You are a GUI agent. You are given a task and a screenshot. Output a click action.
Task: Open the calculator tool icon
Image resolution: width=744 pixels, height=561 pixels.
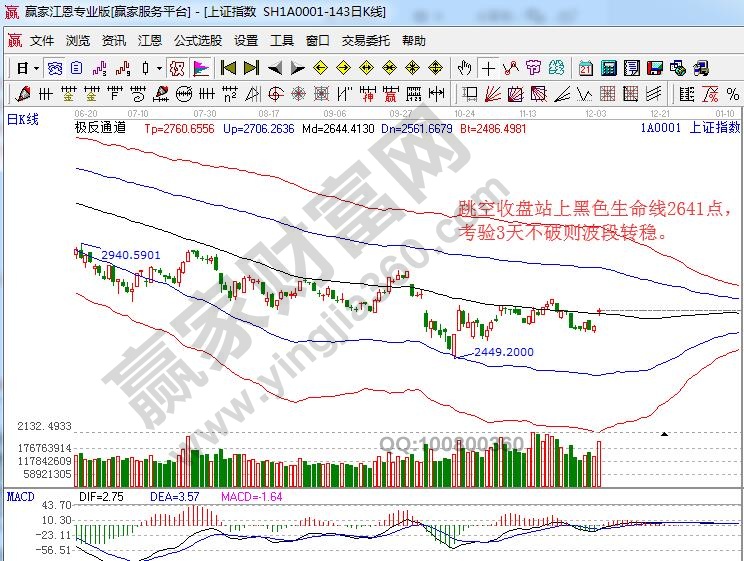608,68
